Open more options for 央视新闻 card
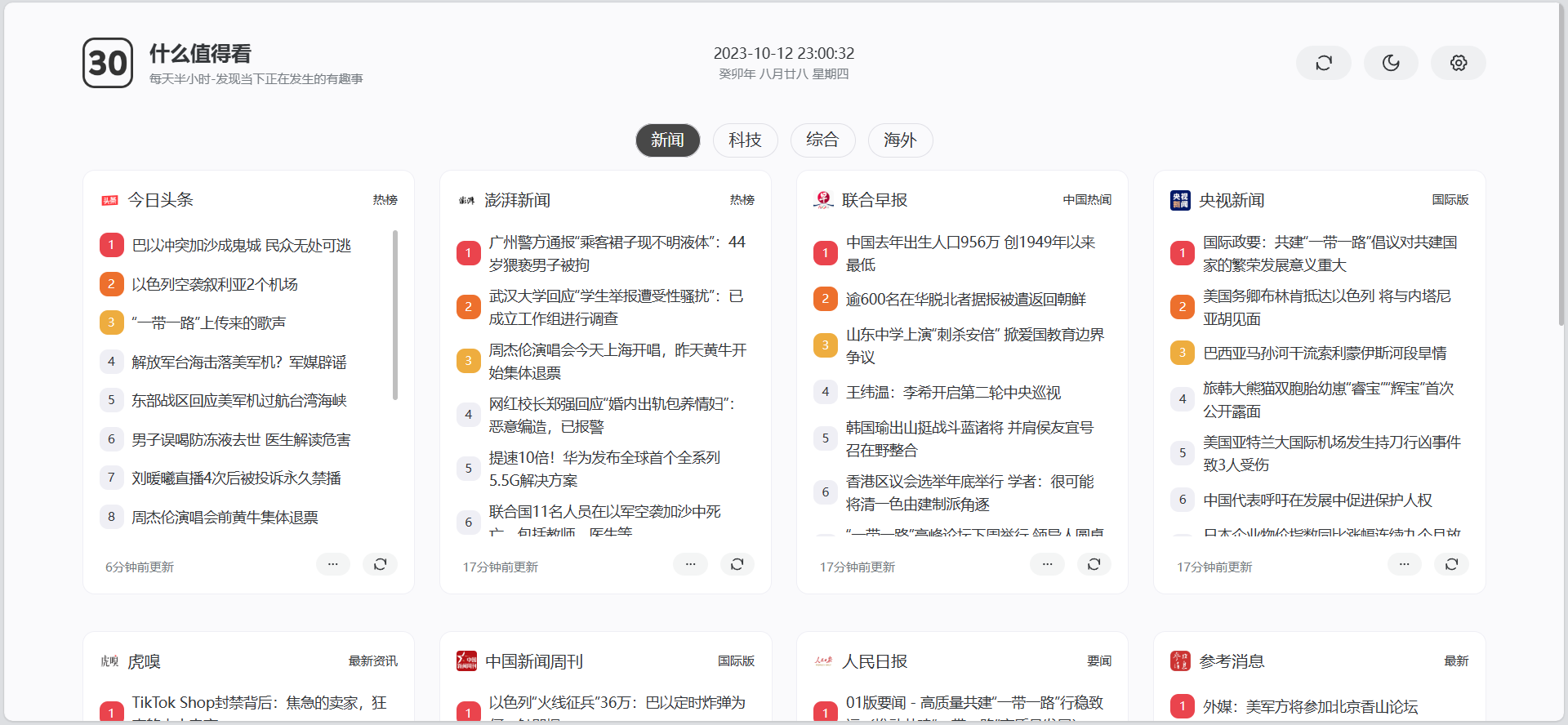Screen dimensions: 1568x725 click(x=1404, y=564)
